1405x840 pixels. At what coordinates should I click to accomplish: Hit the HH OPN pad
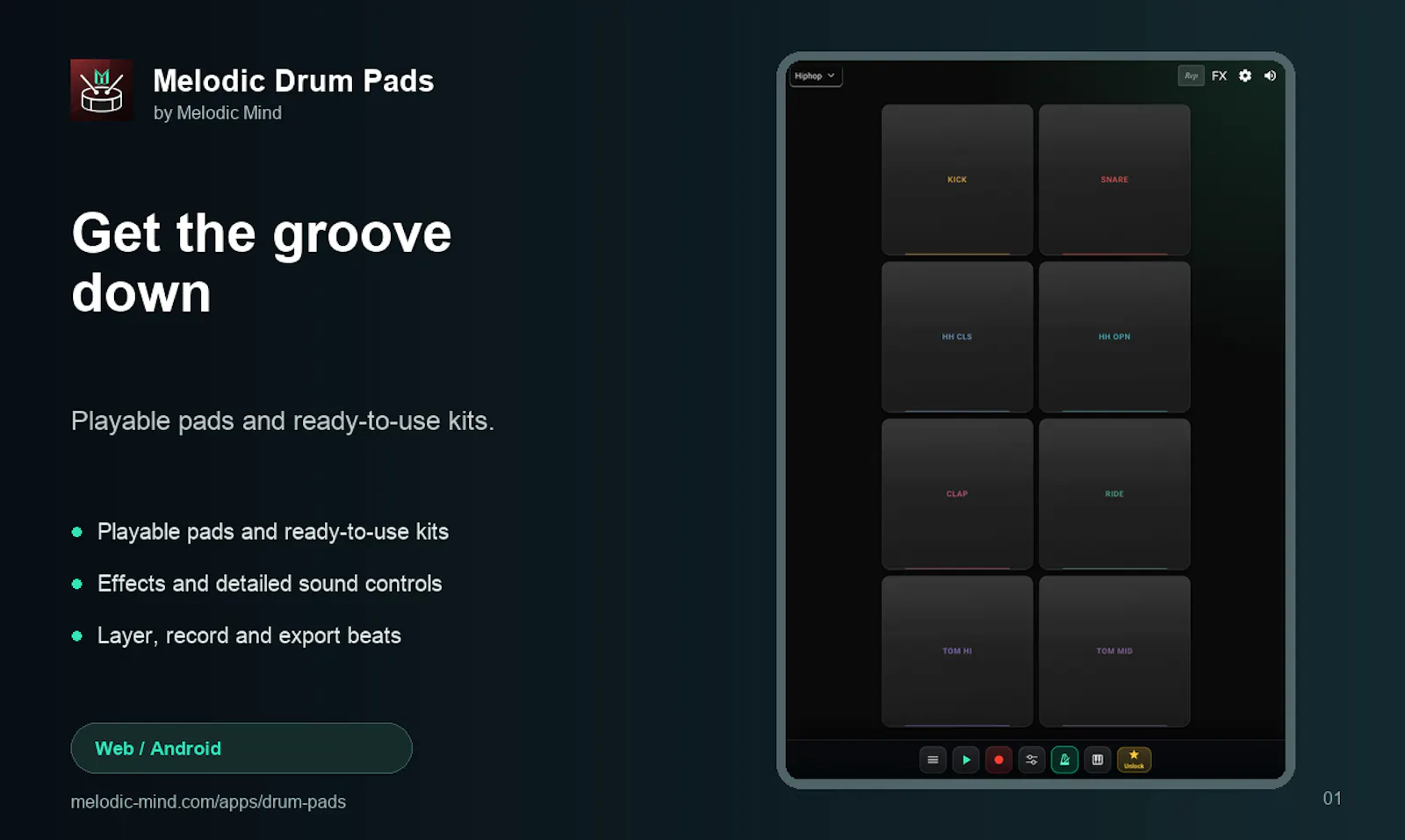[1114, 337]
